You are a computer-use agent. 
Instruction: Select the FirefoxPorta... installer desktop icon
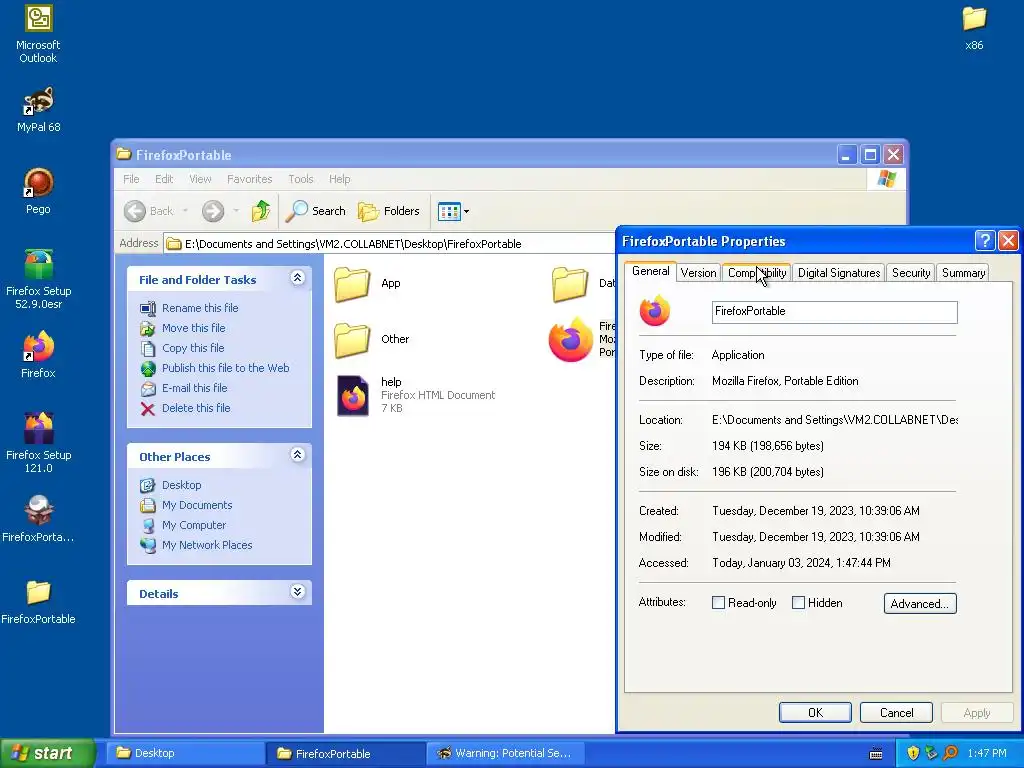pos(38,519)
